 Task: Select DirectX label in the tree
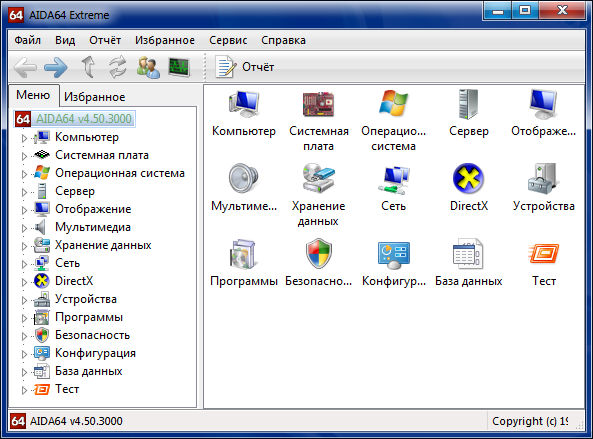pos(74,281)
